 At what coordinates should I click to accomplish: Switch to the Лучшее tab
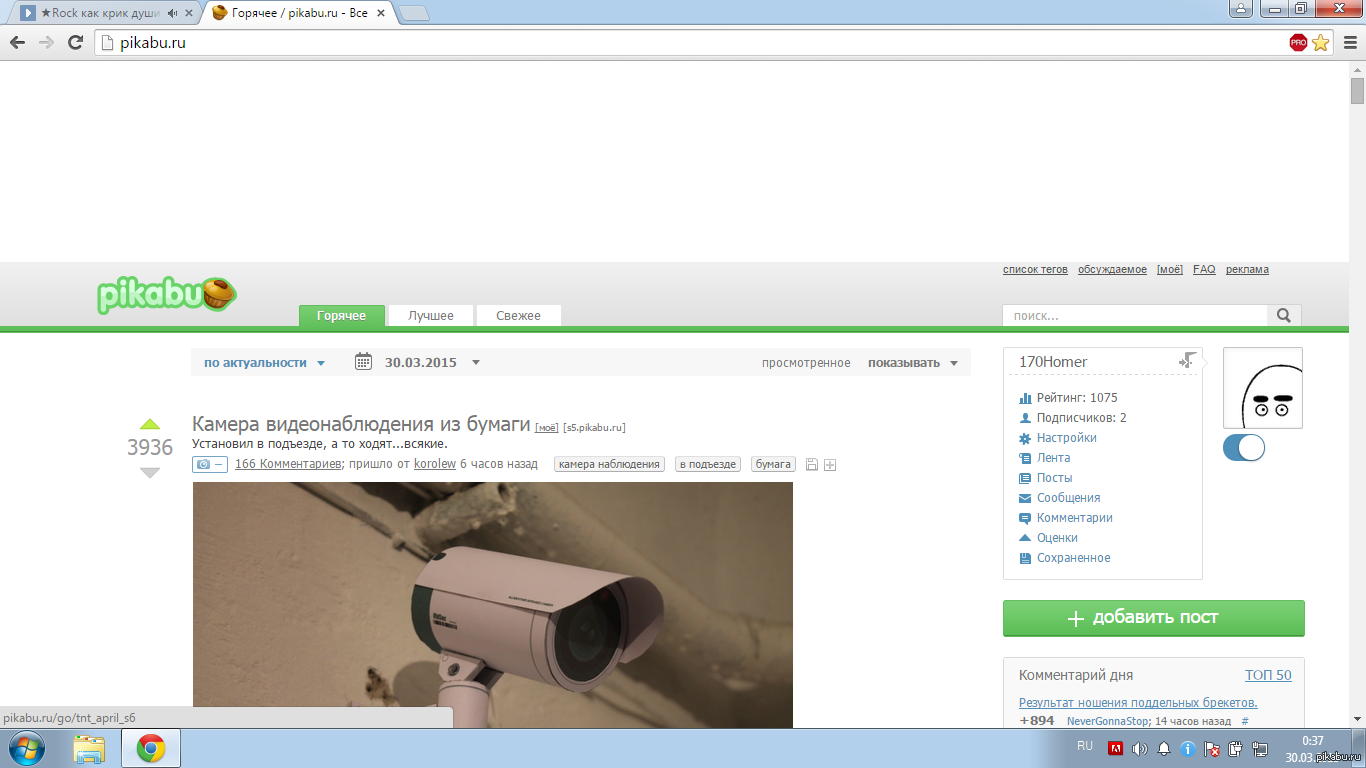click(x=431, y=315)
